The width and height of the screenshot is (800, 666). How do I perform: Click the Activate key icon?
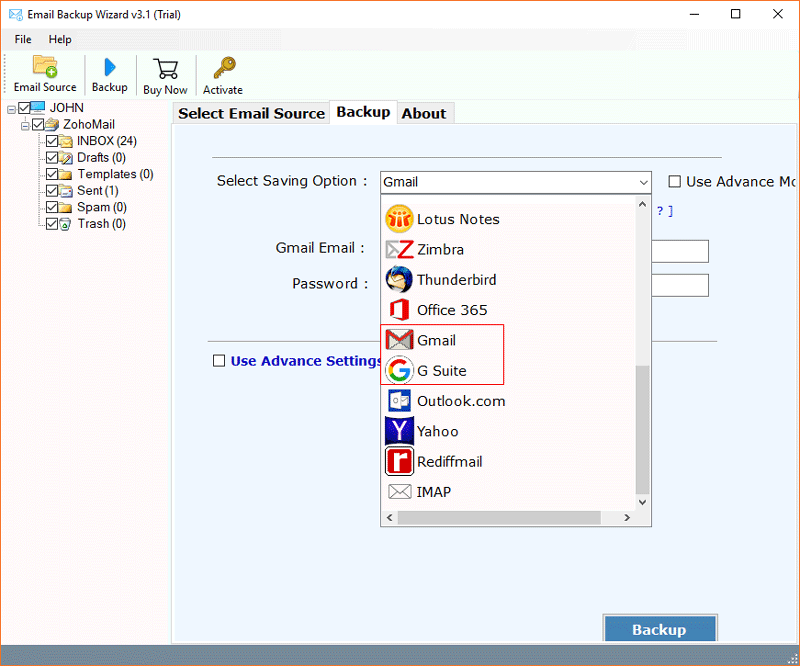tap(224, 68)
